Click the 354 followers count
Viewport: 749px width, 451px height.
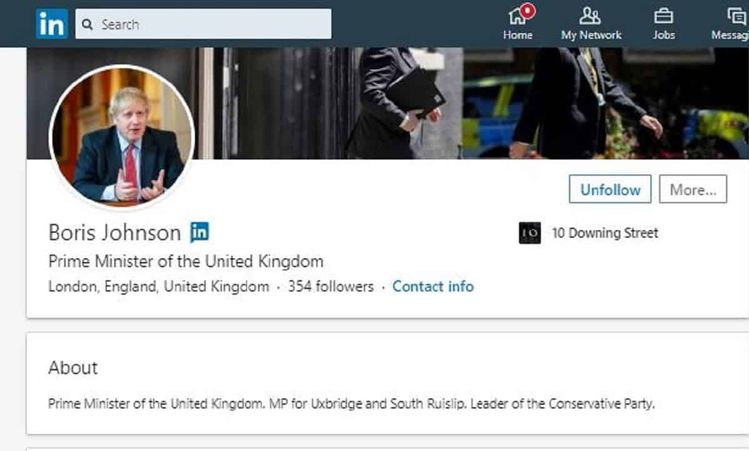tap(331, 286)
